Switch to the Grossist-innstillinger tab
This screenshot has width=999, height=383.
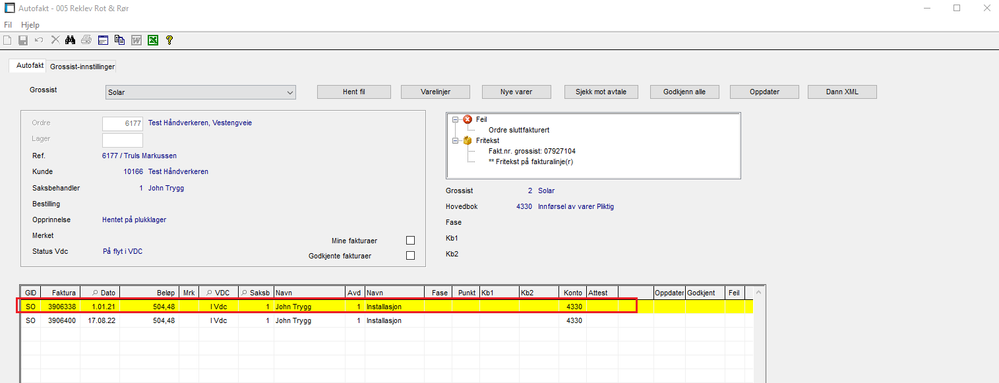click(83, 66)
